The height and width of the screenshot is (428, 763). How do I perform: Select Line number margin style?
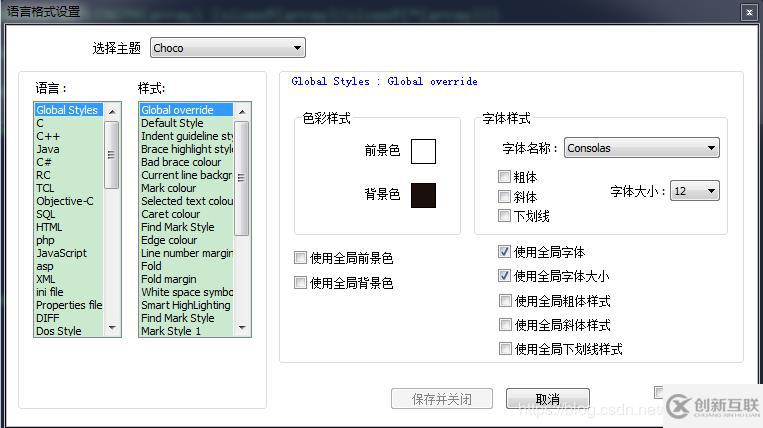(x=186, y=253)
